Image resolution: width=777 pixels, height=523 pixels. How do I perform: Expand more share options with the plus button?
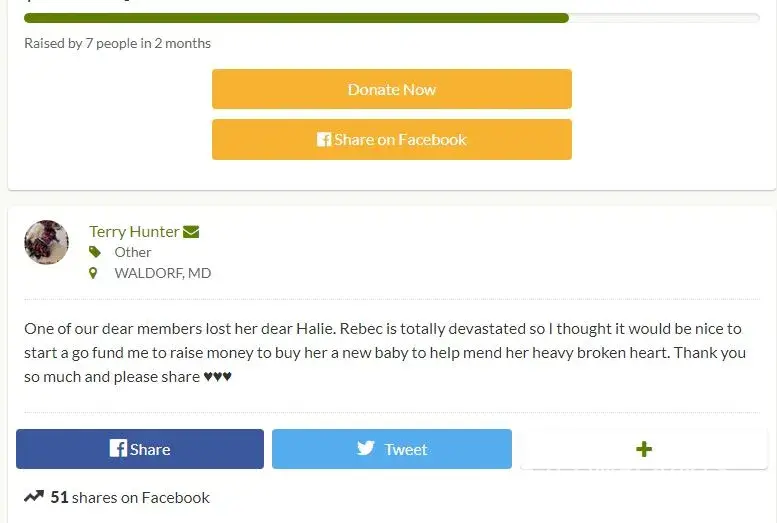click(x=644, y=449)
